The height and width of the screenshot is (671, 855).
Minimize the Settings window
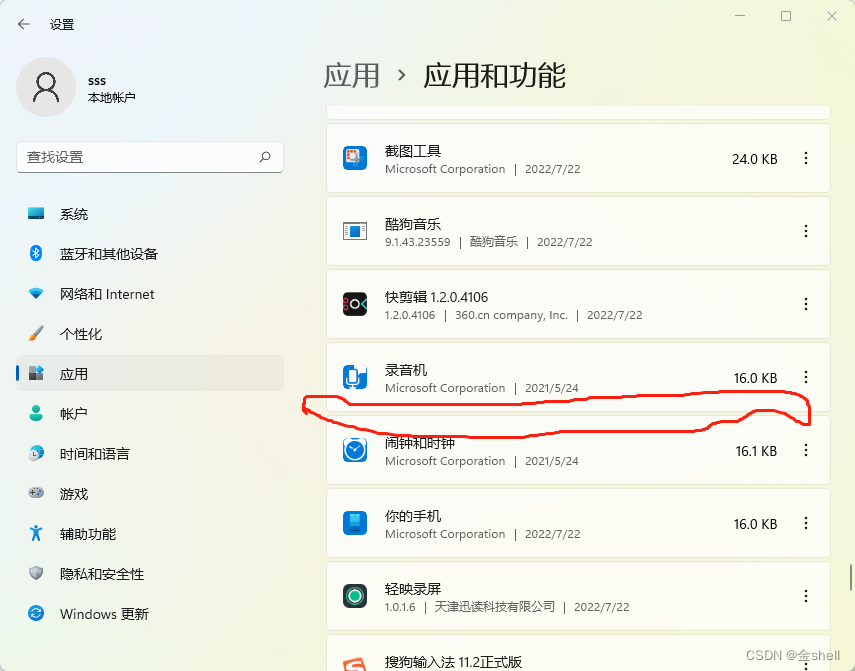tap(740, 16)
